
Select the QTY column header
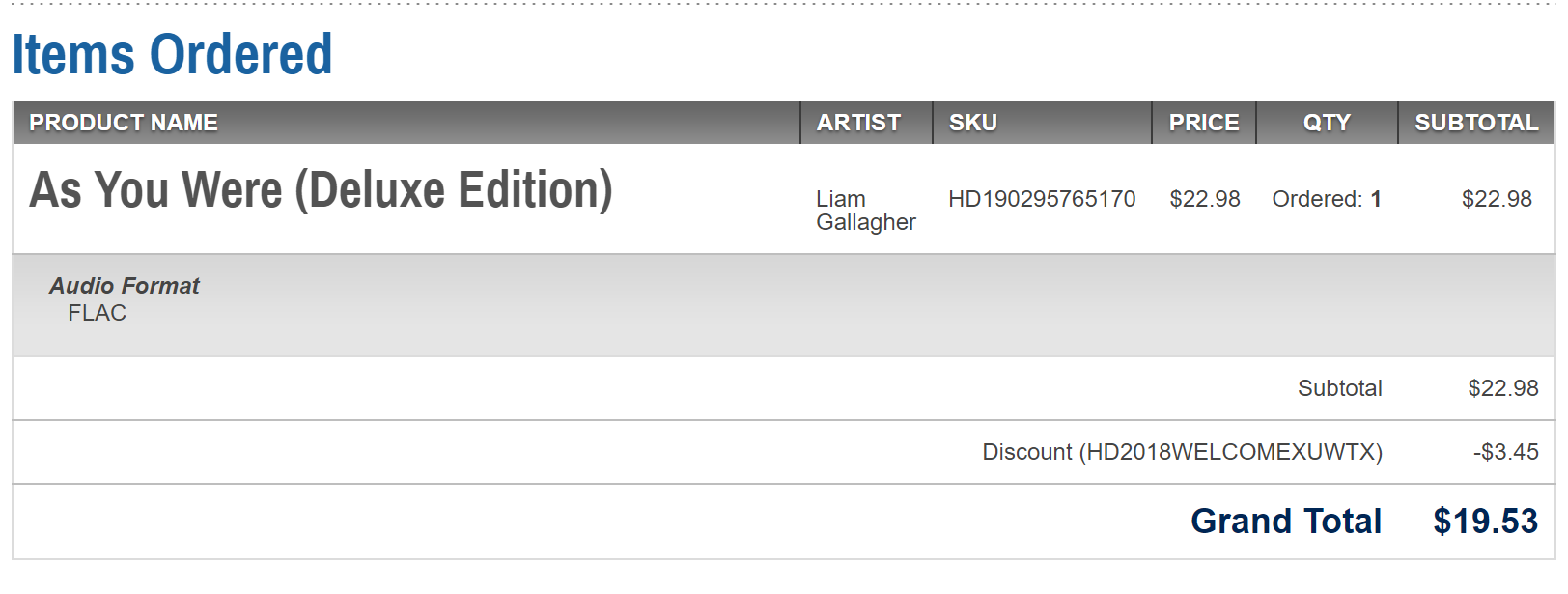pos(1327,123)
